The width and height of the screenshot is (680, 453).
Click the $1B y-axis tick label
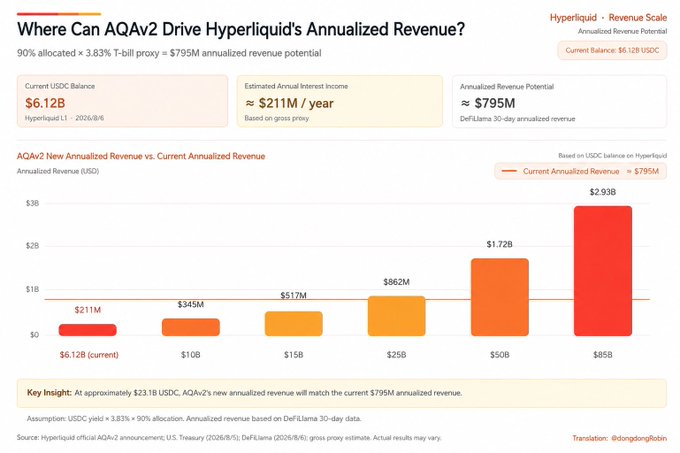click(33, 289)
